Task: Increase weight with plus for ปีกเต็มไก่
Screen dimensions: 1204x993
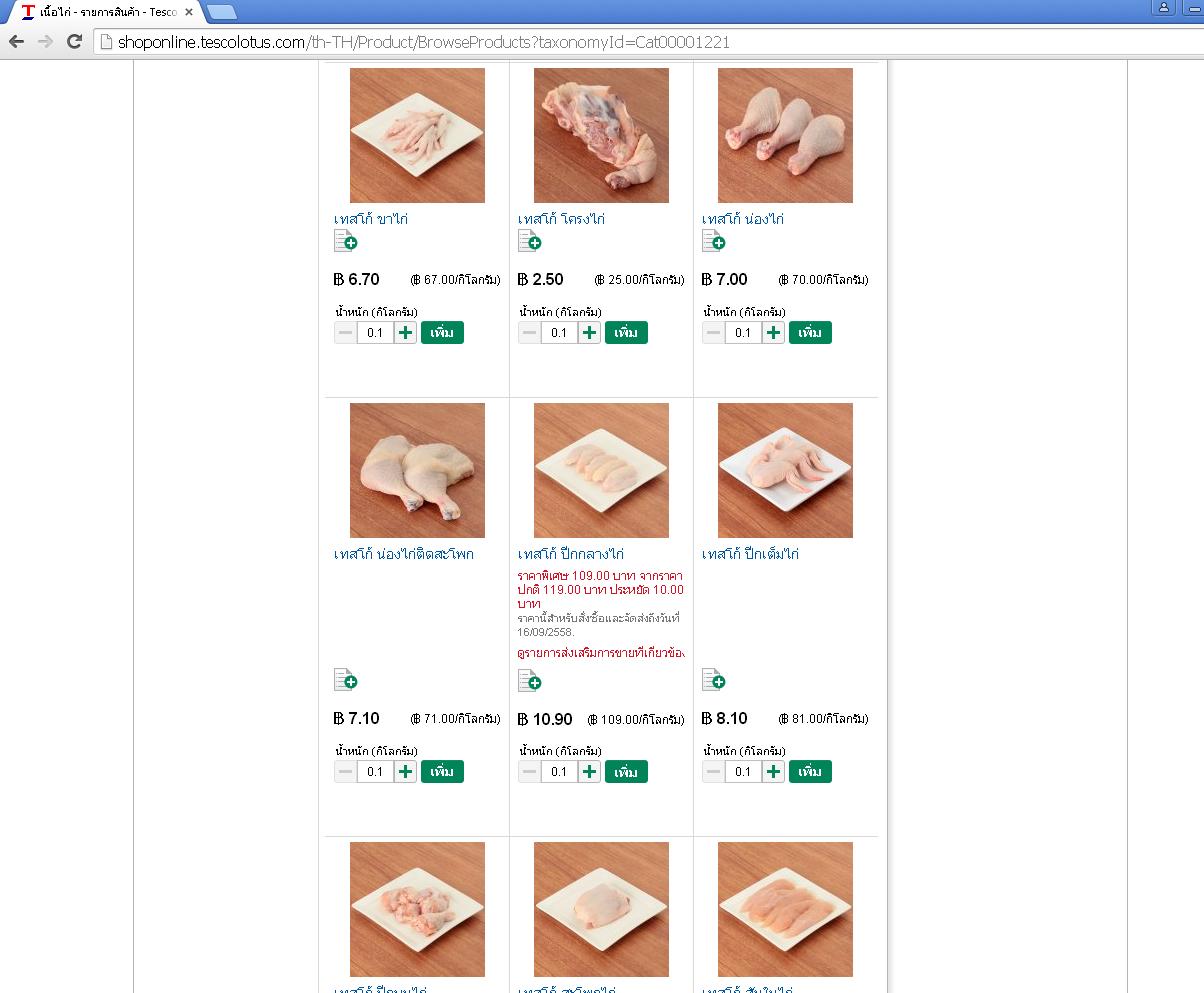Action: [x=773, y=772]
